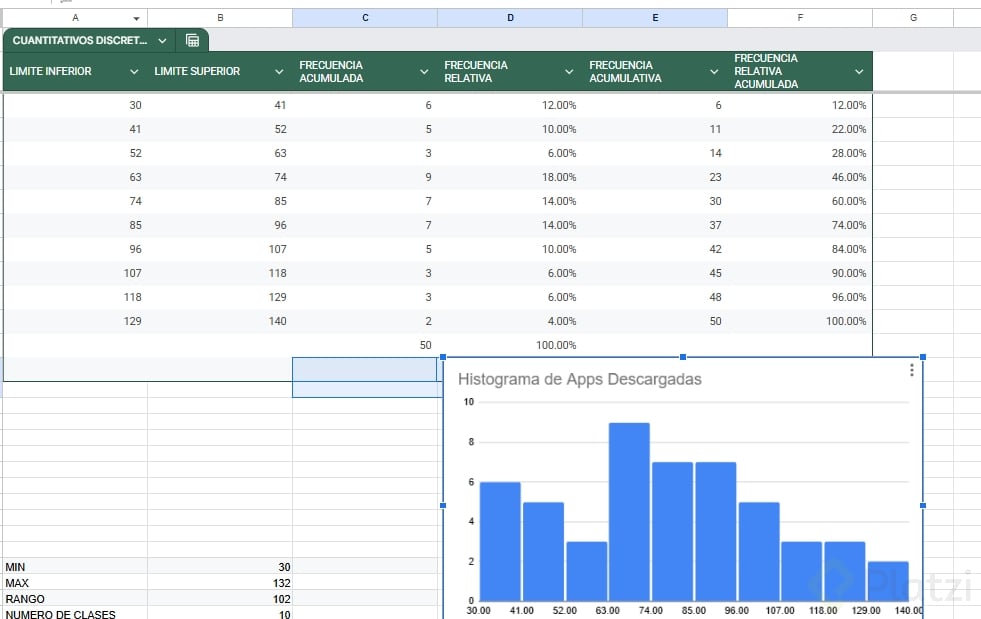Open the FRECUENCIA RELATIVA ACUMULADA column dropdown
The image size is (981, 619).
point(859,72)
